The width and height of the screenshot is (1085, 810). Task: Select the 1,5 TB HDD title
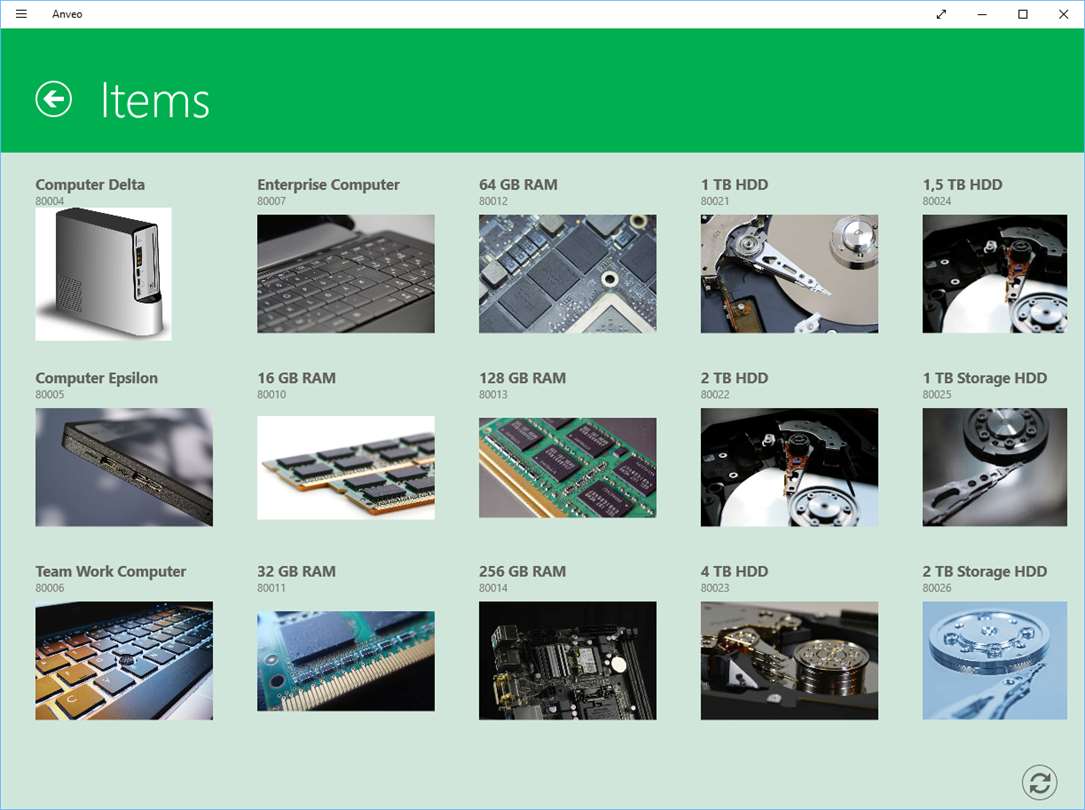[963, 185]
